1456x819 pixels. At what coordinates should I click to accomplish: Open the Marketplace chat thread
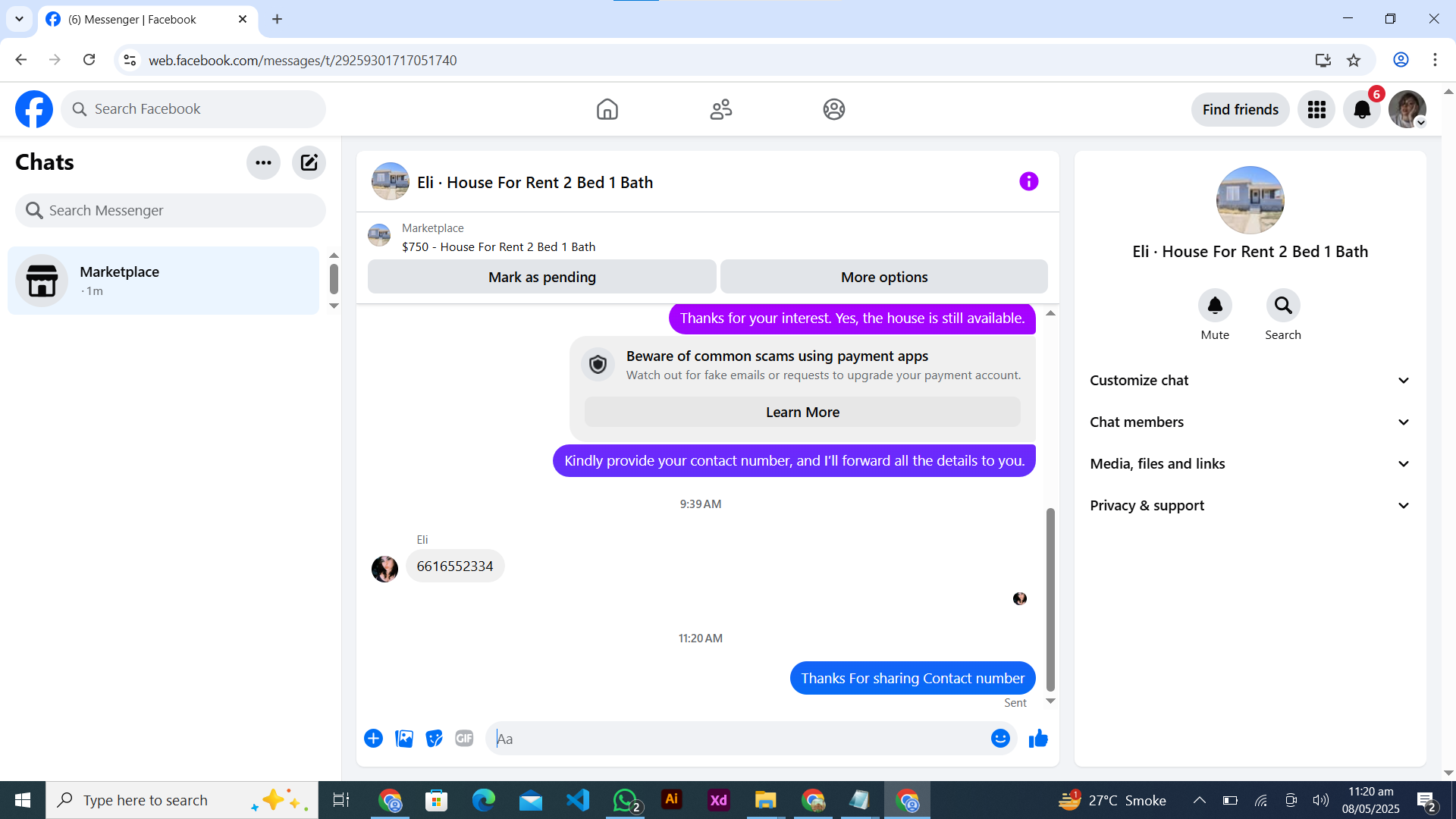pyautogui.click(x=163, y=281)
